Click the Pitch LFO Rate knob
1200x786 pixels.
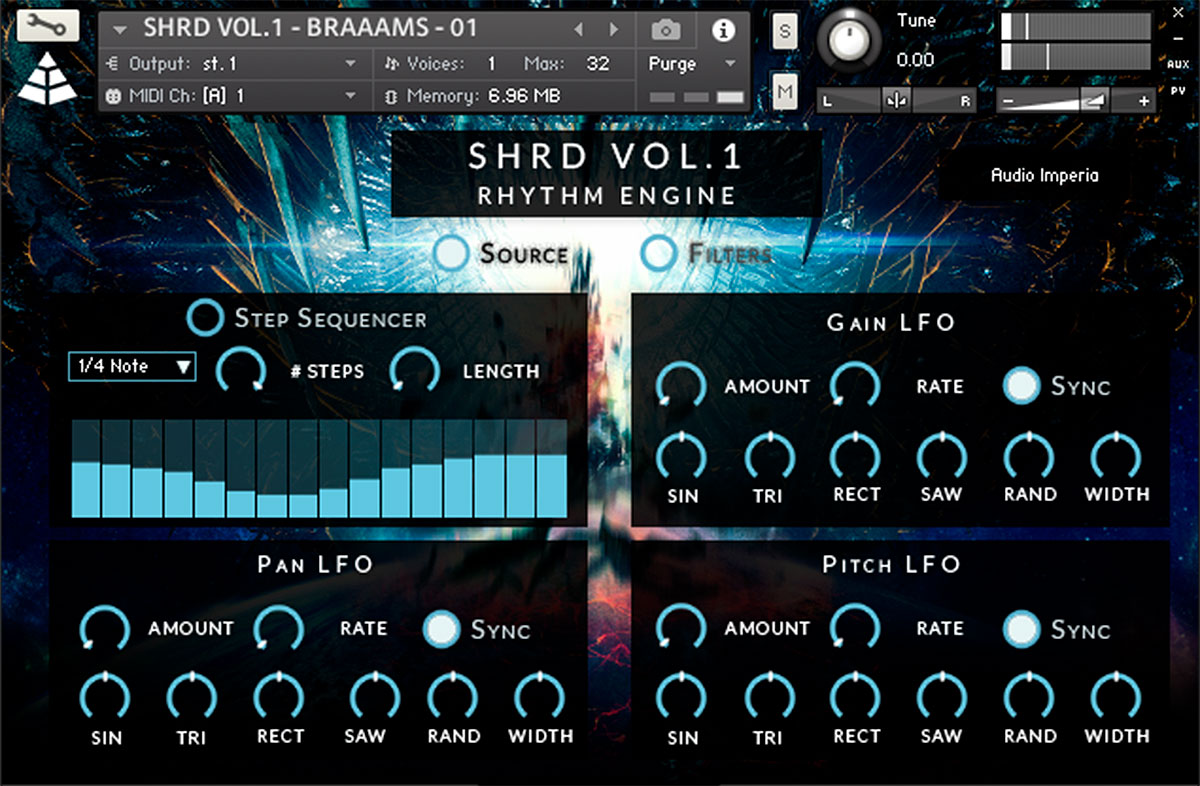point(855,628)
